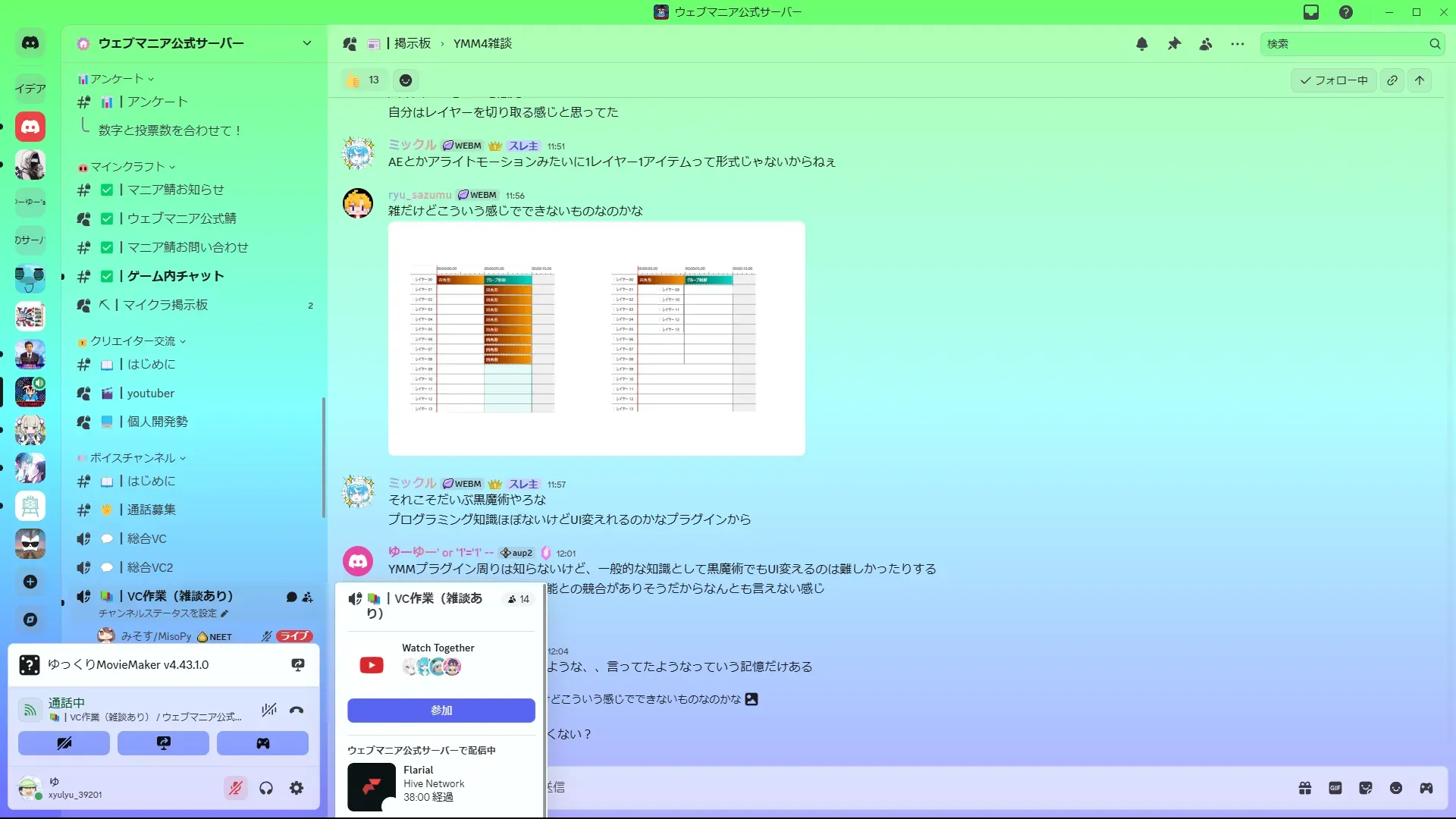1456x819 pixels.
Task: Click the disconnect call icon
Action: click(297, 710)
